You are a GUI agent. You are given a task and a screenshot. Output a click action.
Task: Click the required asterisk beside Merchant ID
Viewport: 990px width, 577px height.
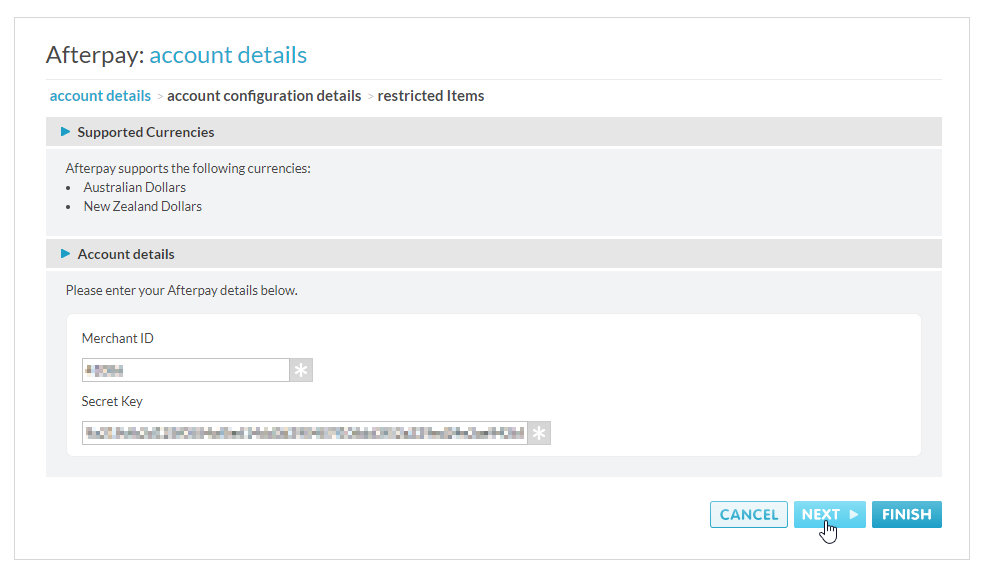point(301,370)
